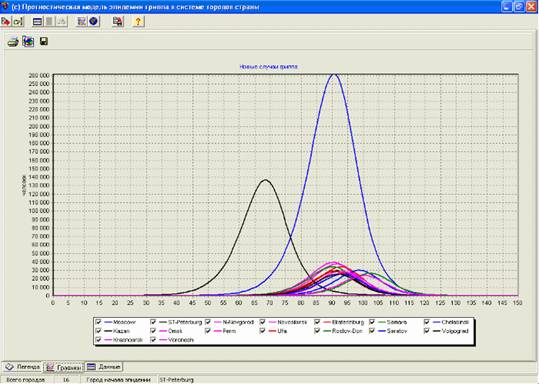Open help via the yellow question mark icon
The width and height of the screenshot is (539, 384).
click(x=138, y=22)
